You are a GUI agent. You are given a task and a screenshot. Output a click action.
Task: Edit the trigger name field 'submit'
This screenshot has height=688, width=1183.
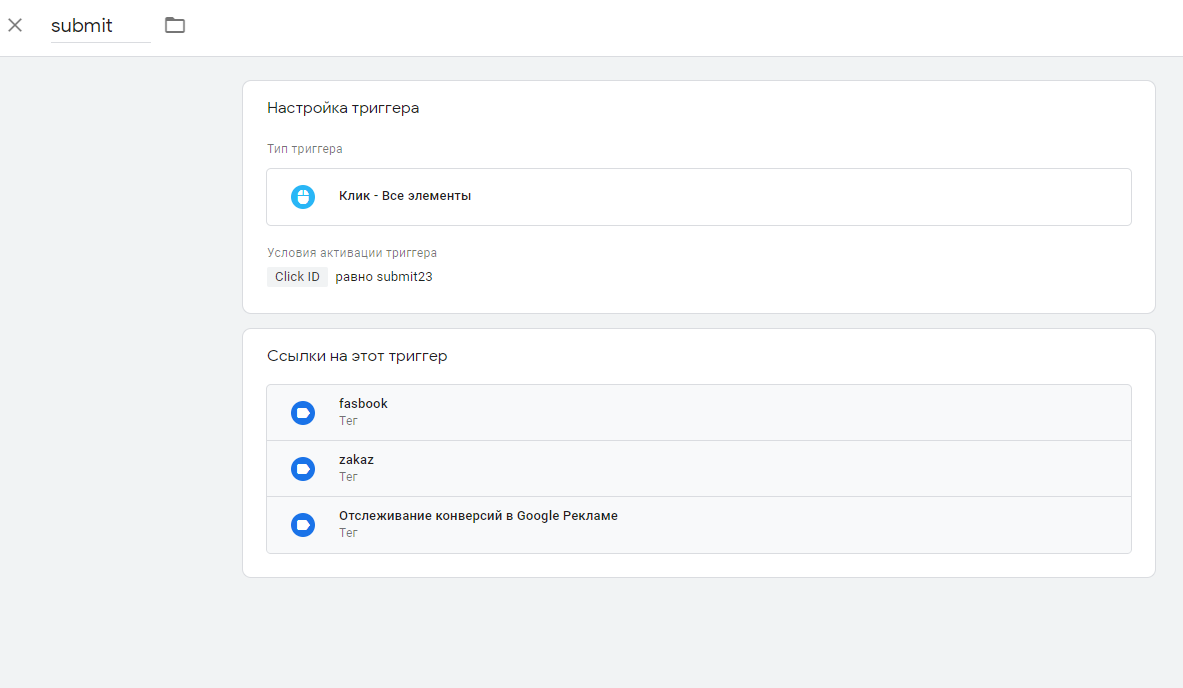coord(100,26)
